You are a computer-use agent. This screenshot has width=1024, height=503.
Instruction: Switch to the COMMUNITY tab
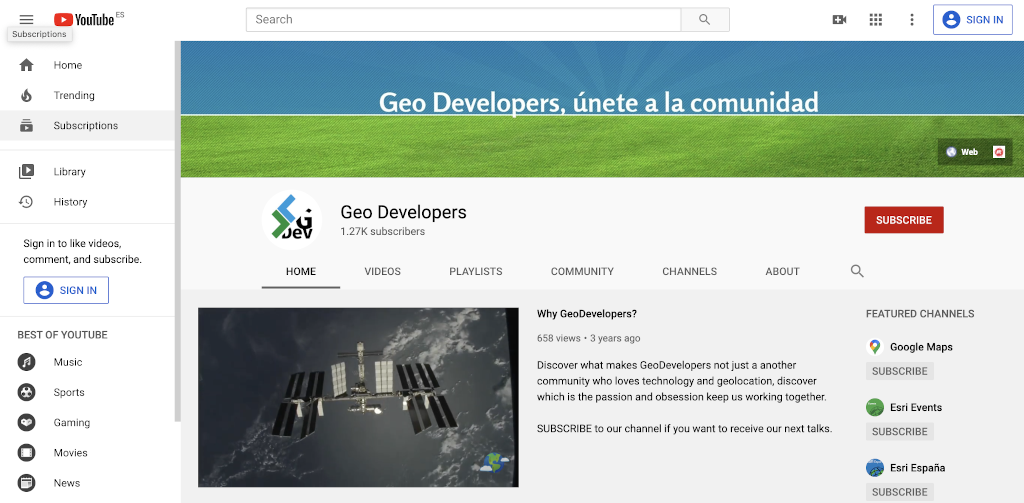[583, 271]
